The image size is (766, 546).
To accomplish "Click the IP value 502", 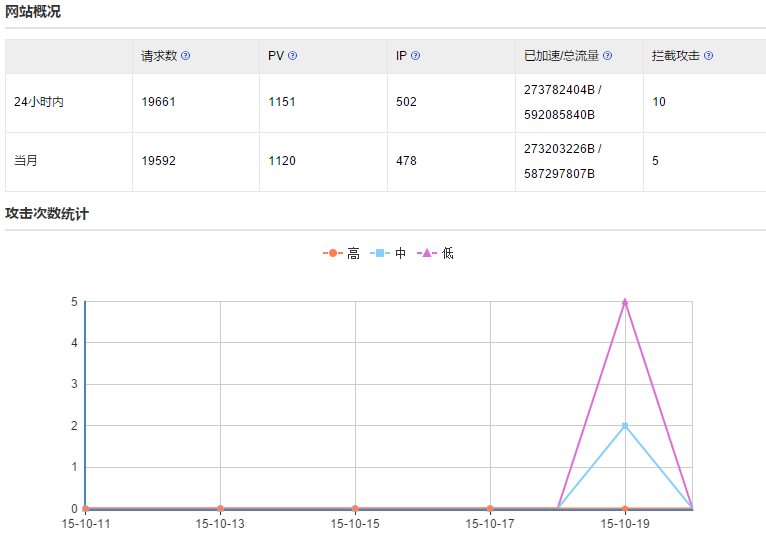I will 406,102.
